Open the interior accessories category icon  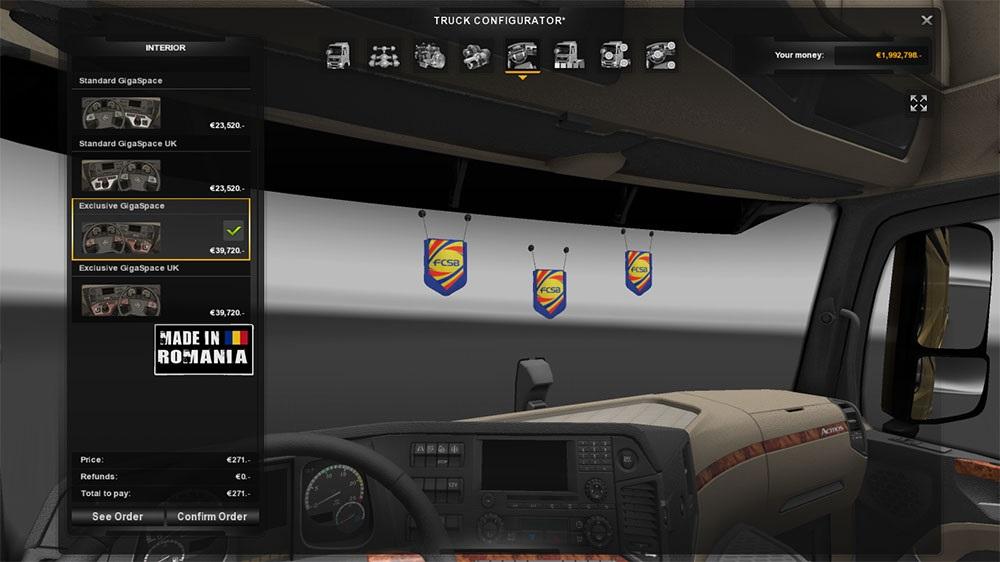(x=660, y=55)
